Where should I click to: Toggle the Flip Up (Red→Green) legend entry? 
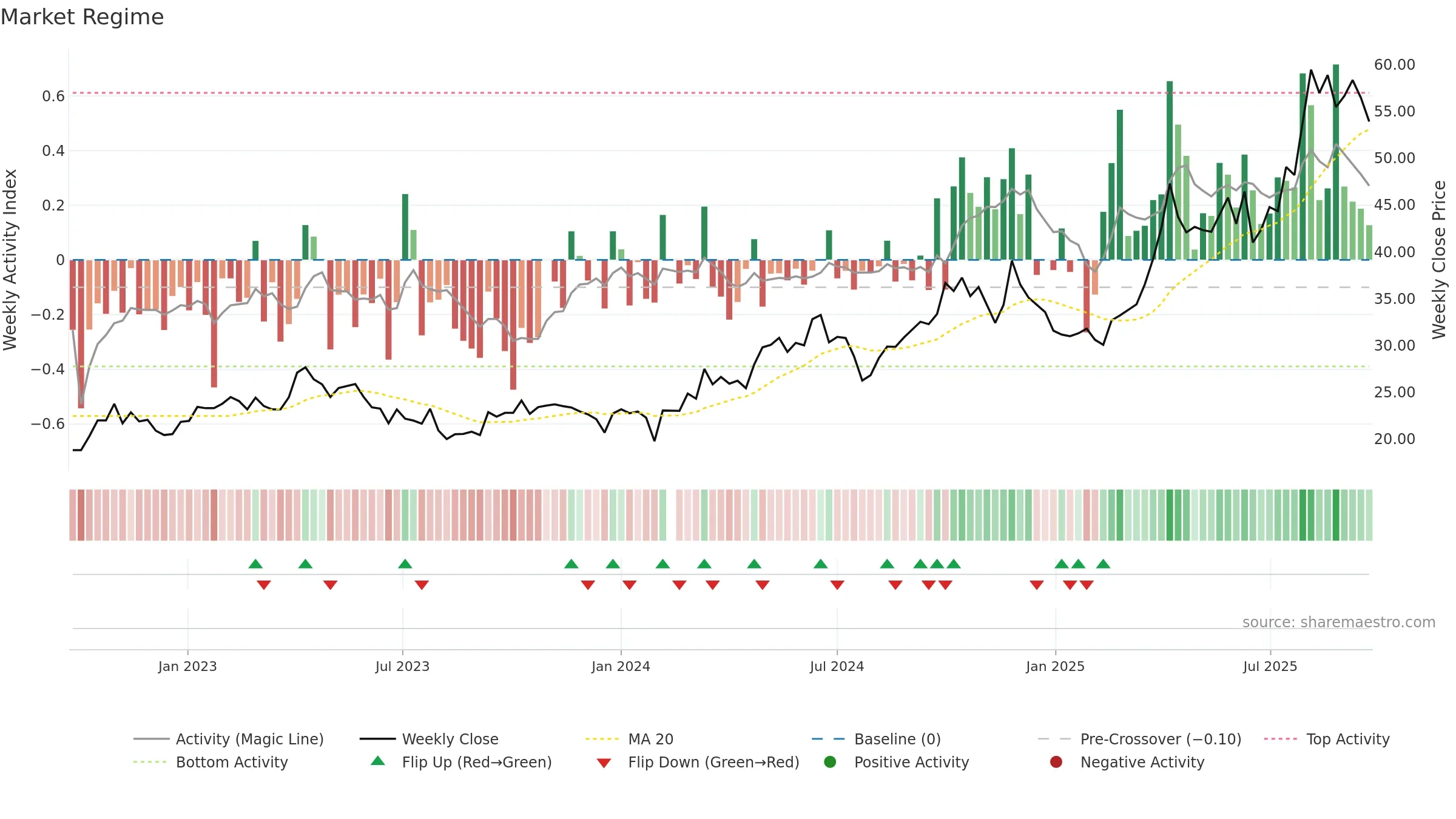pos(461,762)
